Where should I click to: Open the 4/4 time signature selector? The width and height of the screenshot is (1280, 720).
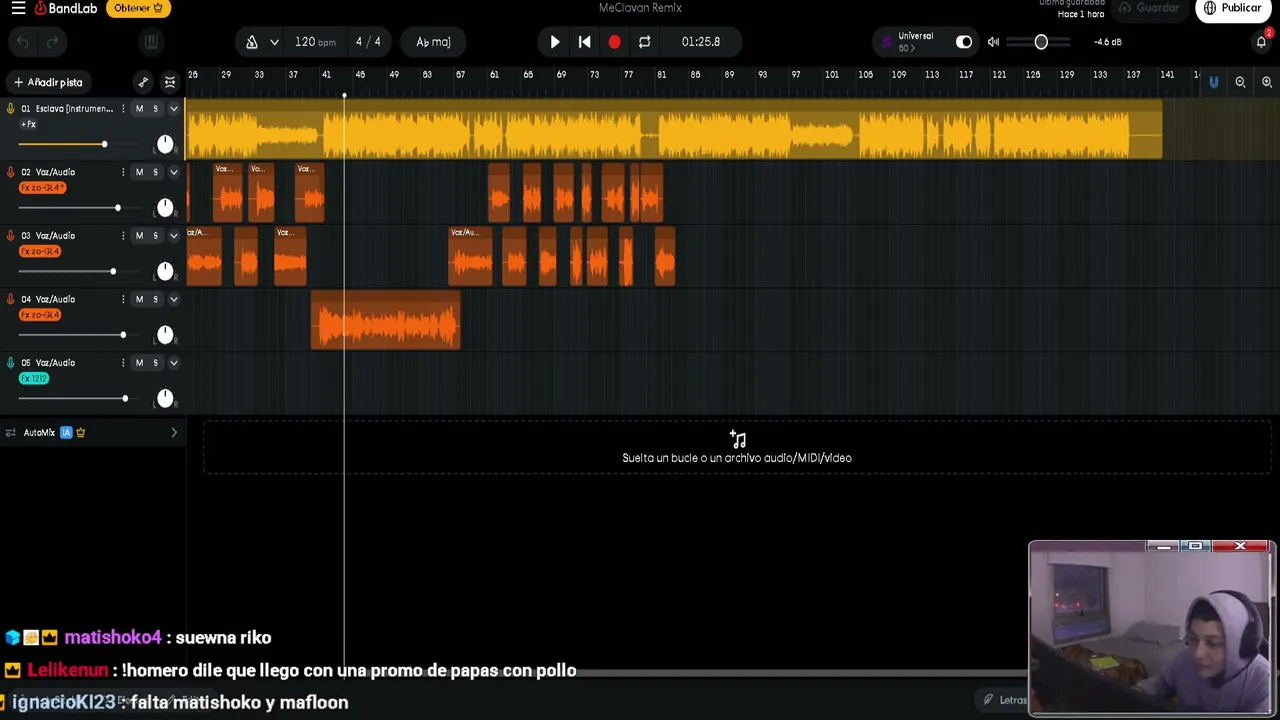point(368,42)
